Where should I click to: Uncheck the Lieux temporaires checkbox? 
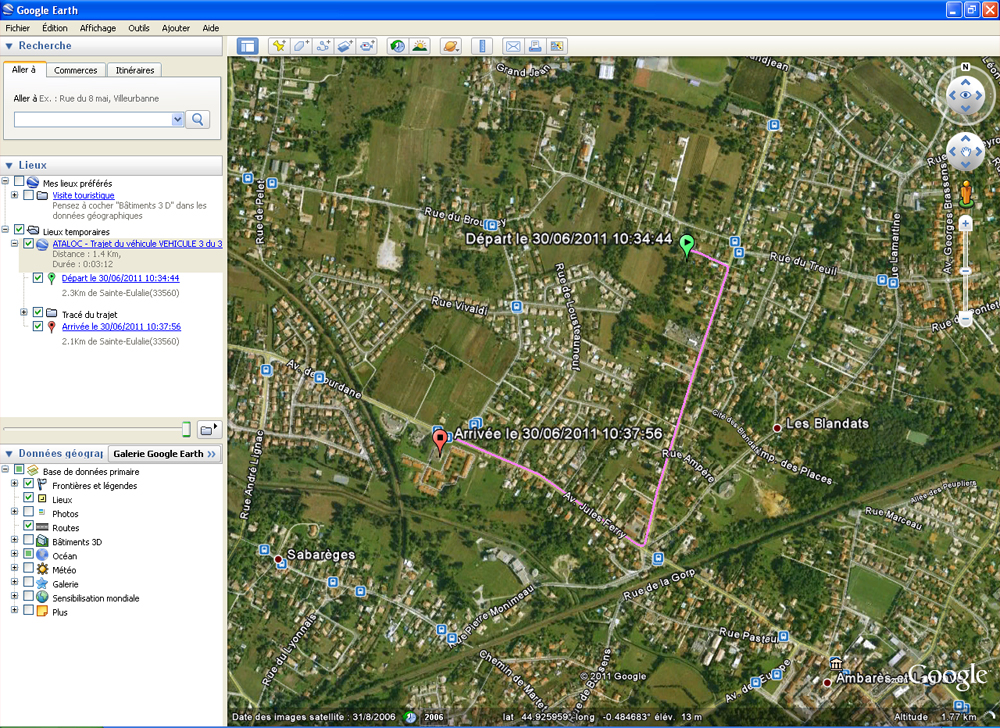coord(19,230)
